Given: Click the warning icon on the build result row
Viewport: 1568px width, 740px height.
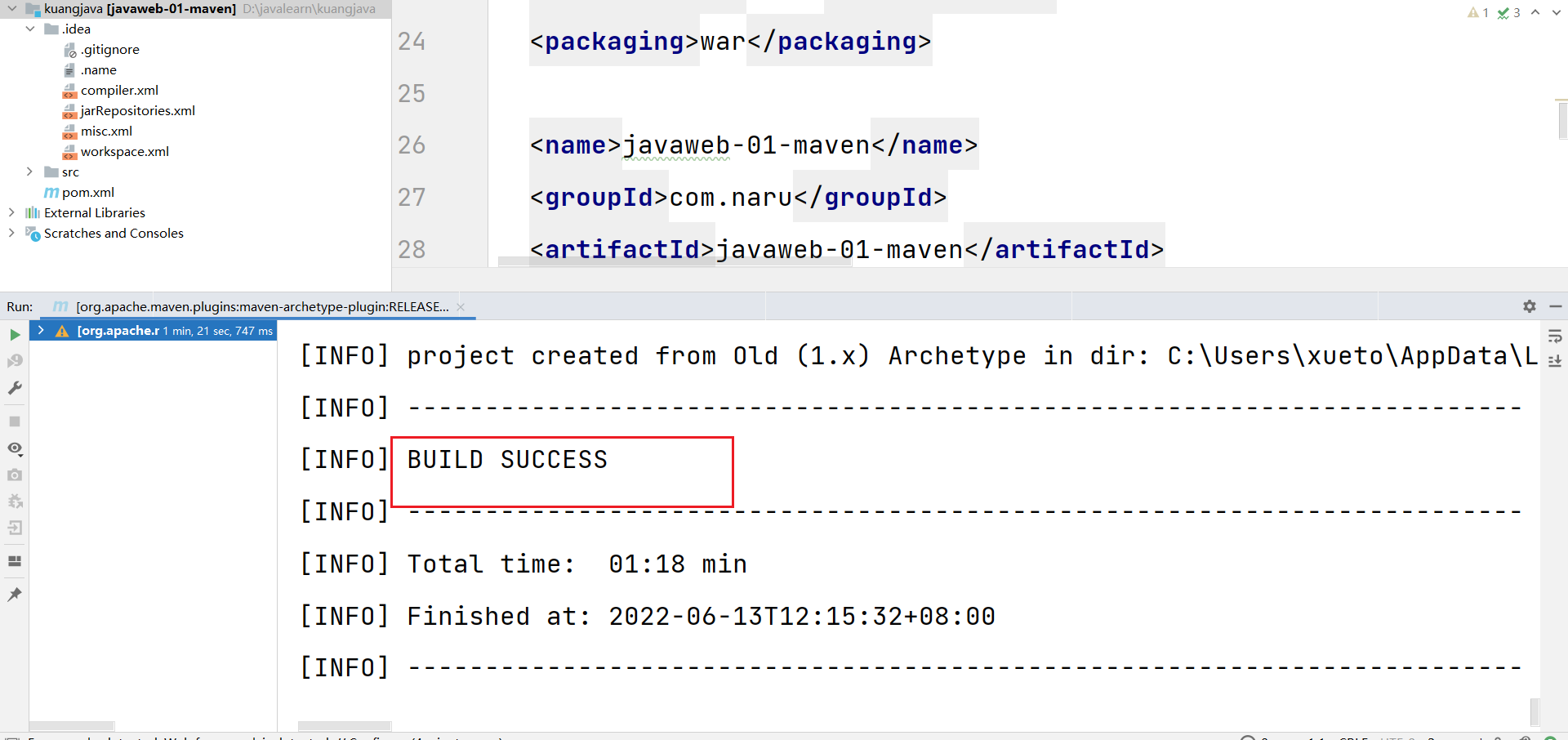Looking at the screenshot, I should (62, 331).
